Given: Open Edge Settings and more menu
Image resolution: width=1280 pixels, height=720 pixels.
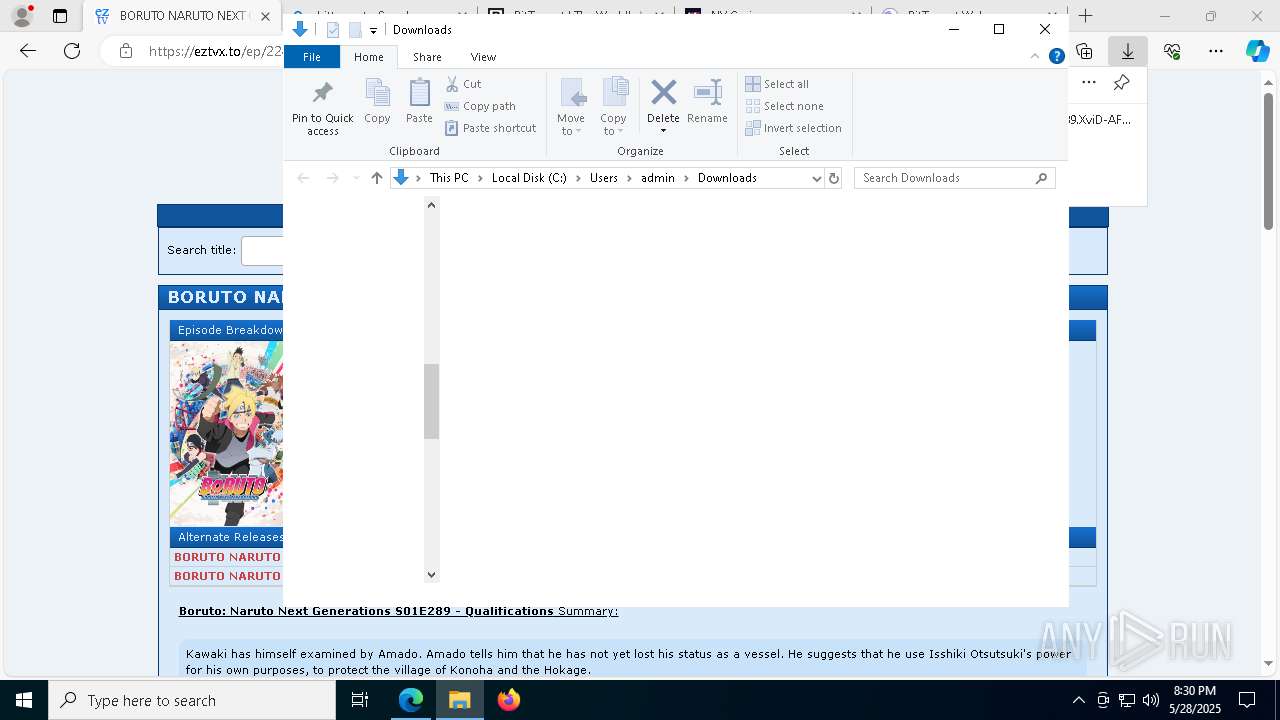Looking at the screenshot, I should click(x=1216, y=51).
